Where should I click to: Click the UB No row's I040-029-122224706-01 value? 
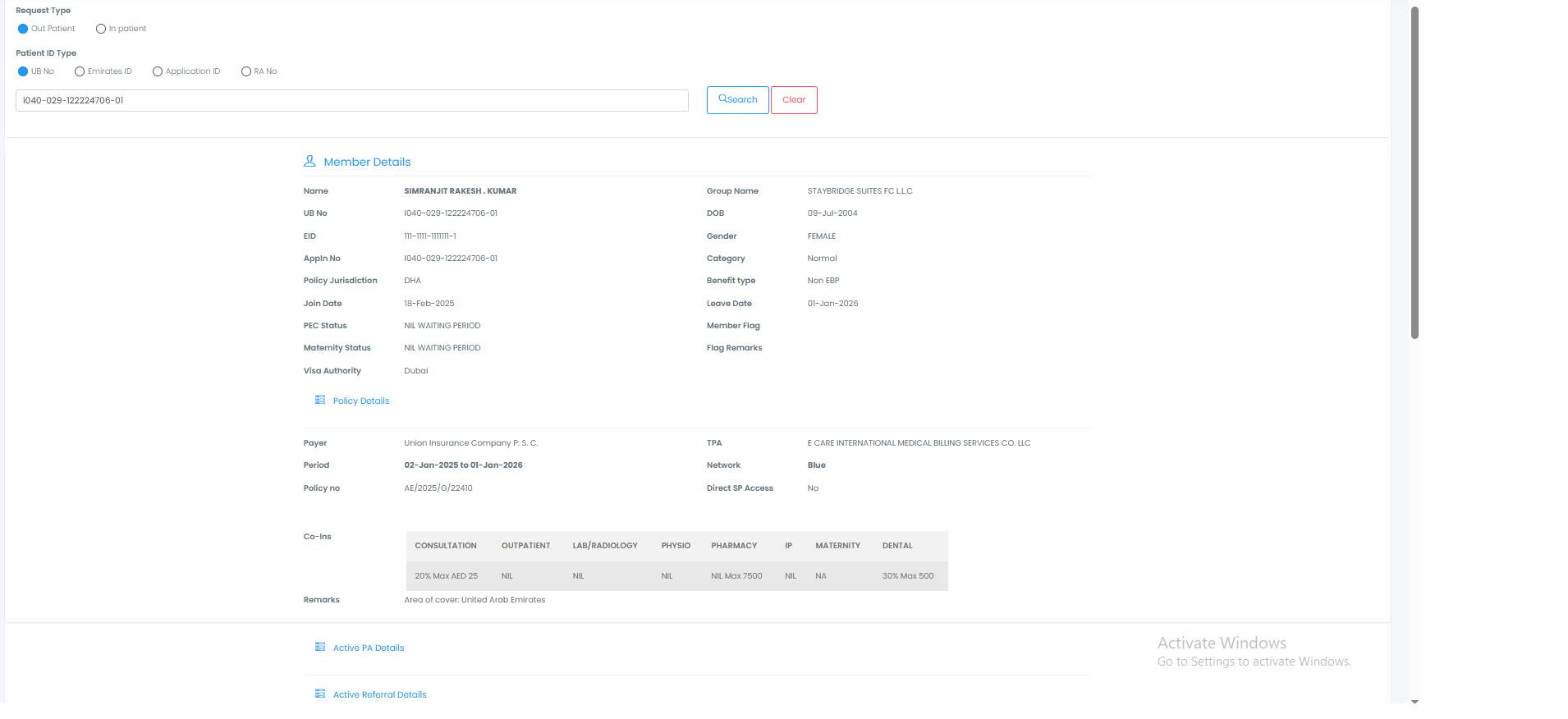451,213
